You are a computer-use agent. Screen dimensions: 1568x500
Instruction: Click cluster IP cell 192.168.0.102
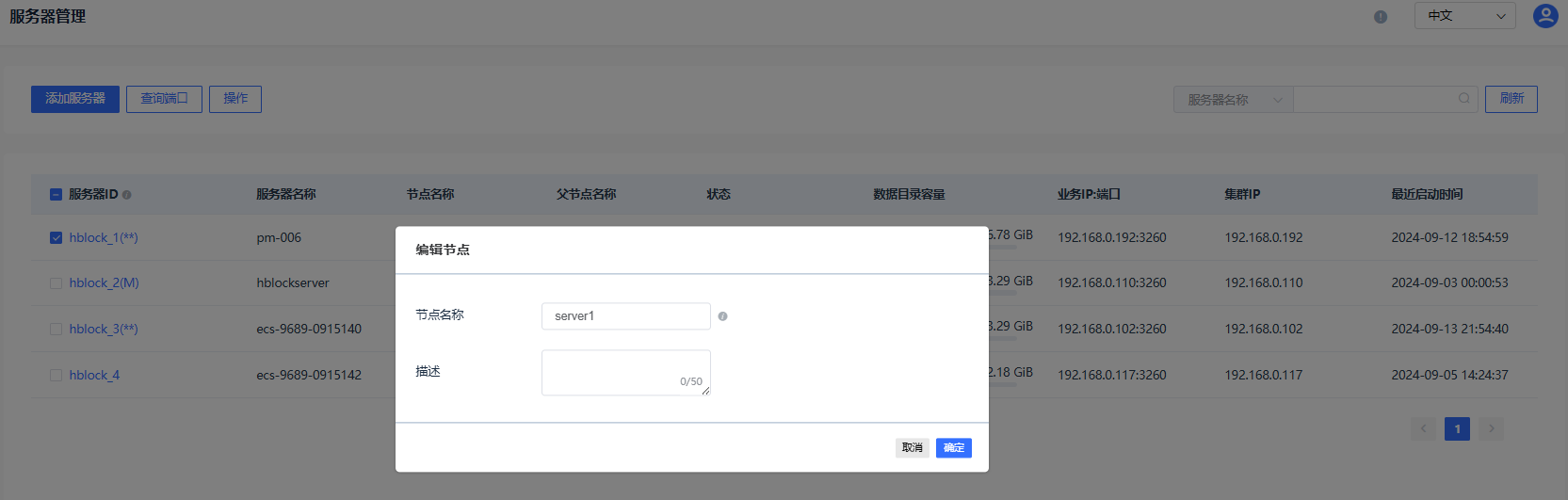(x=1264, y=329)
